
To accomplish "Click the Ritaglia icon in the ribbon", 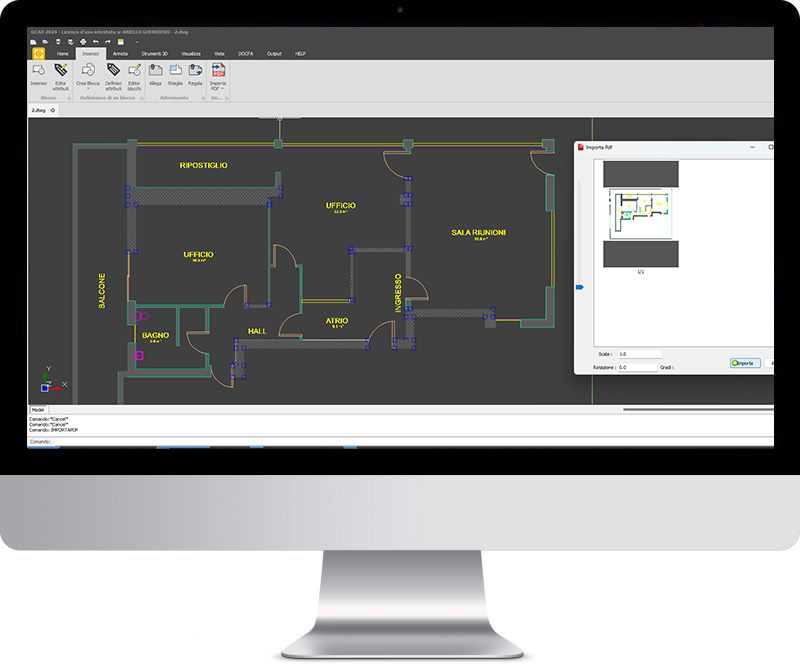I will click(174, 70).
